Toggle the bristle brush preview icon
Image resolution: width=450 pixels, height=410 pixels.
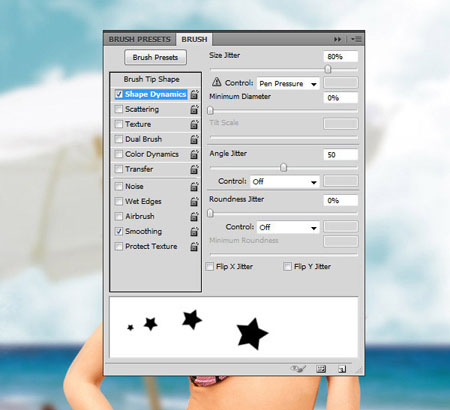(298, 369)
